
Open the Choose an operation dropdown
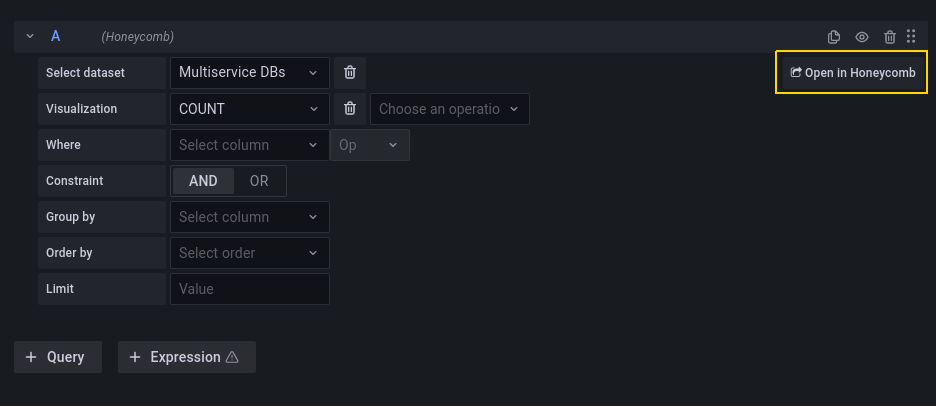coord(449,109)
